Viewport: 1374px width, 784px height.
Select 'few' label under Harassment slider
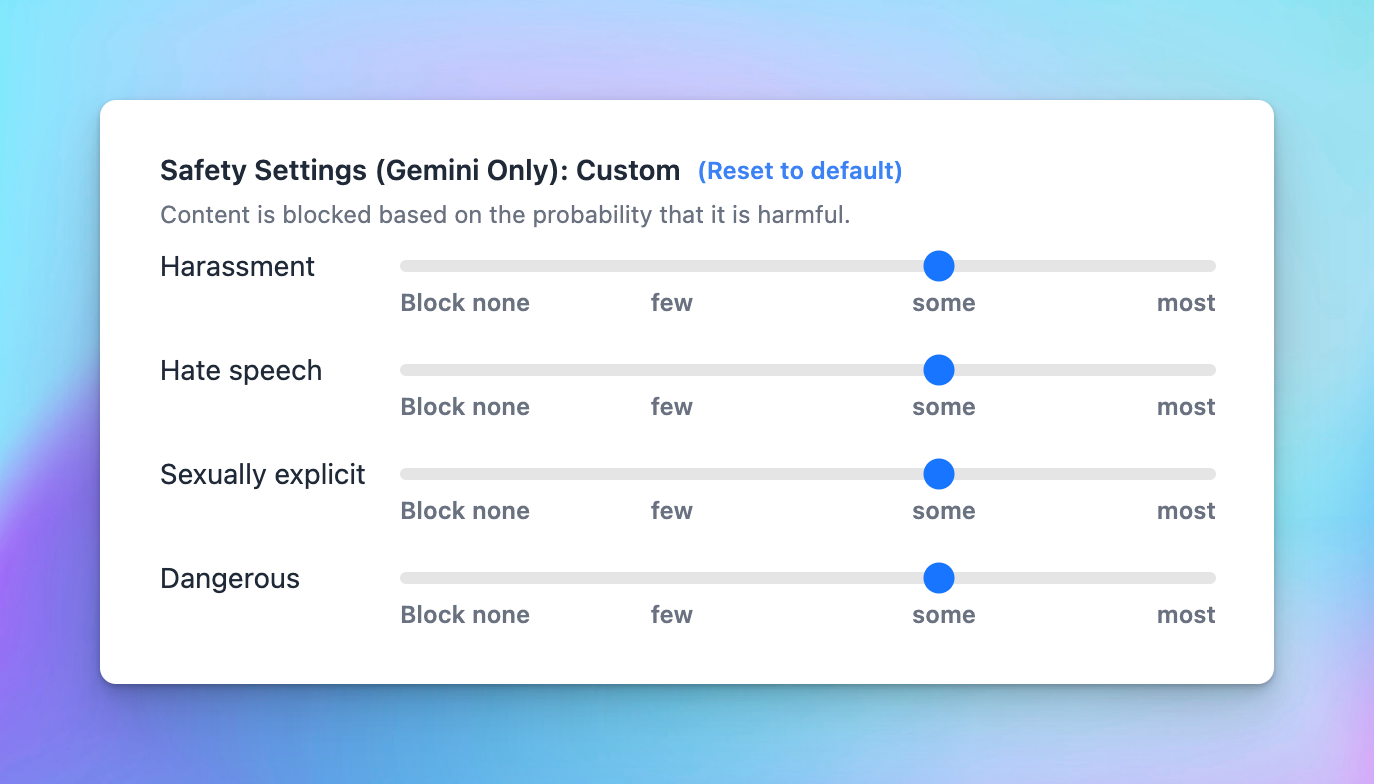[x=672, y=303]
